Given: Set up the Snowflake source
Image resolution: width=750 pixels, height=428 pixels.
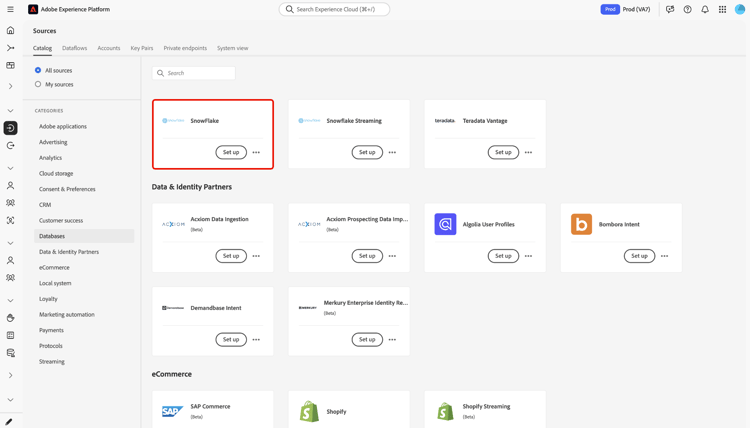Looking at the screenshot, I should pyautogui.click(x=231, y=153).
